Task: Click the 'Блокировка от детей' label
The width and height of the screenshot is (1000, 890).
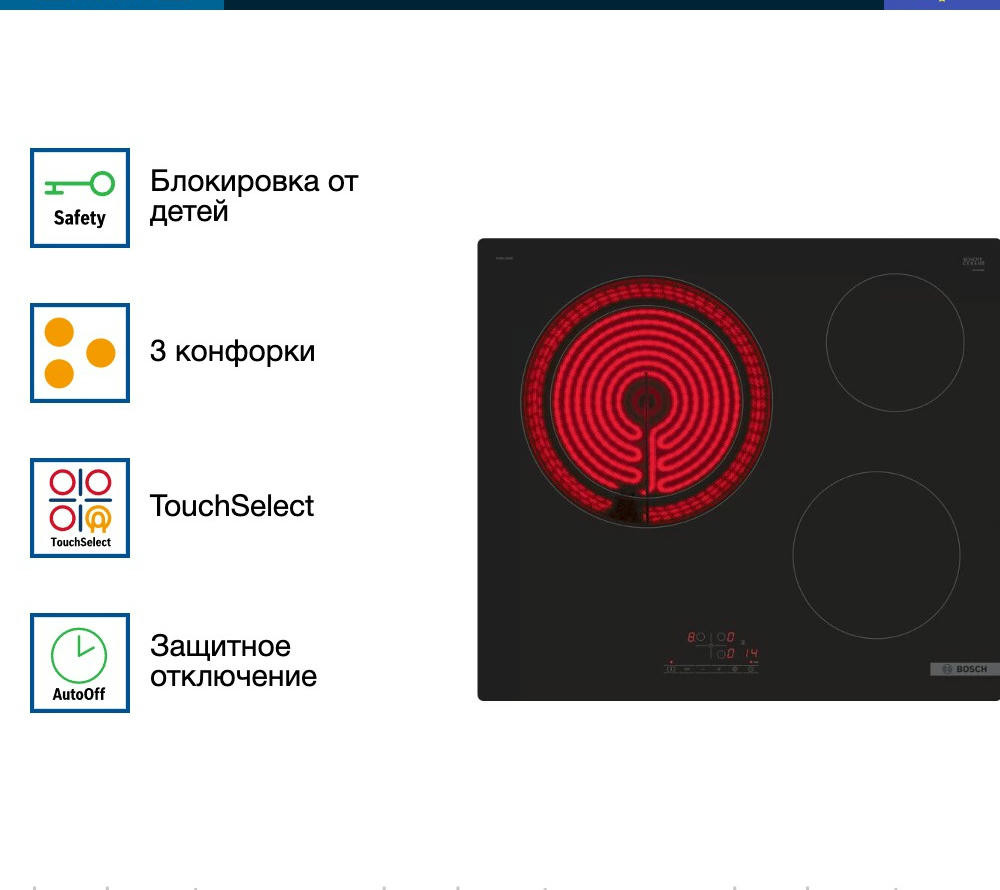Action: click(253, 196)
